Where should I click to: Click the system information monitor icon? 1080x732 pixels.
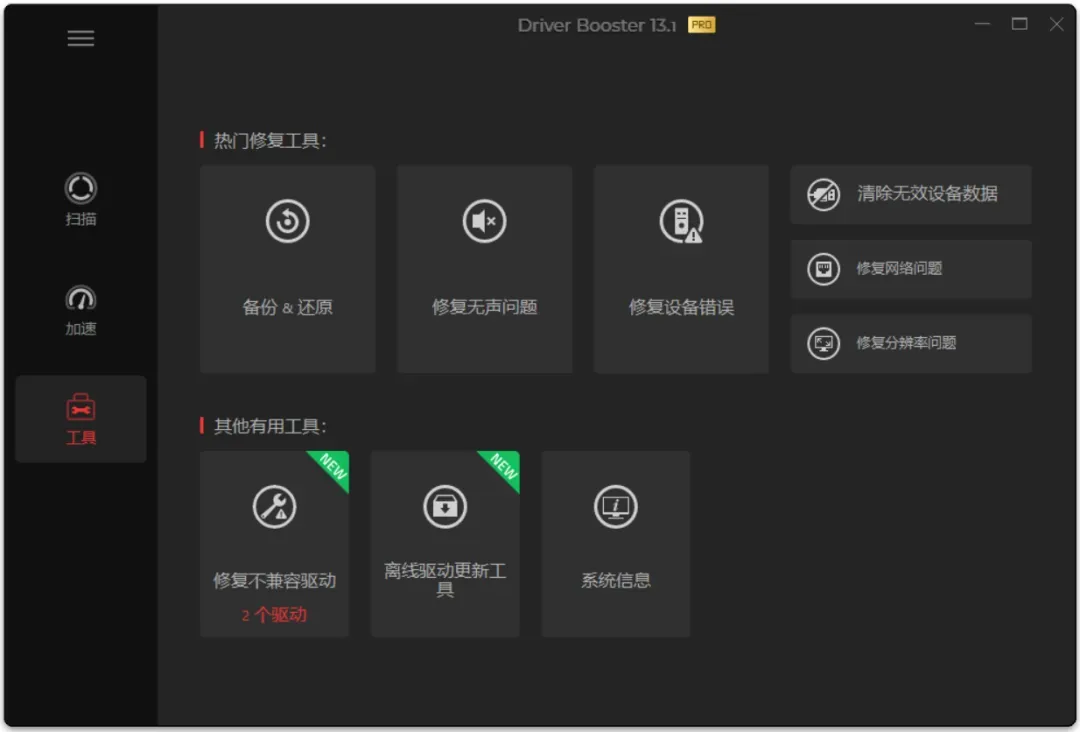point(616,507)
